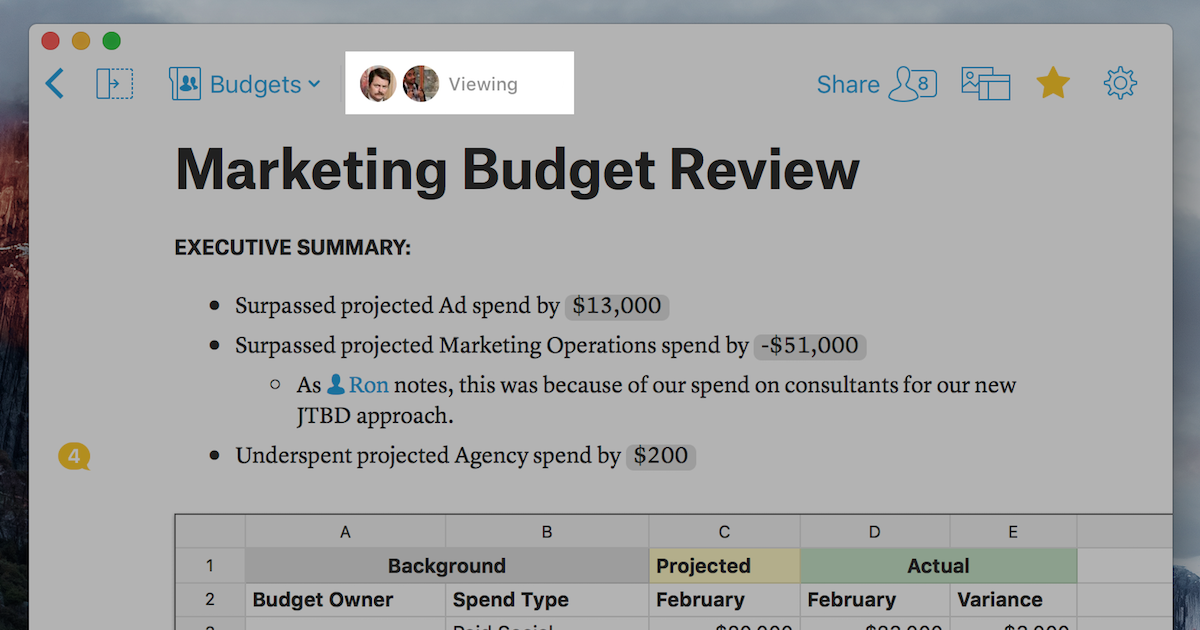Select row 1 header in spreadsheet
1200x630 pixels.
click(x=210, y=566)
